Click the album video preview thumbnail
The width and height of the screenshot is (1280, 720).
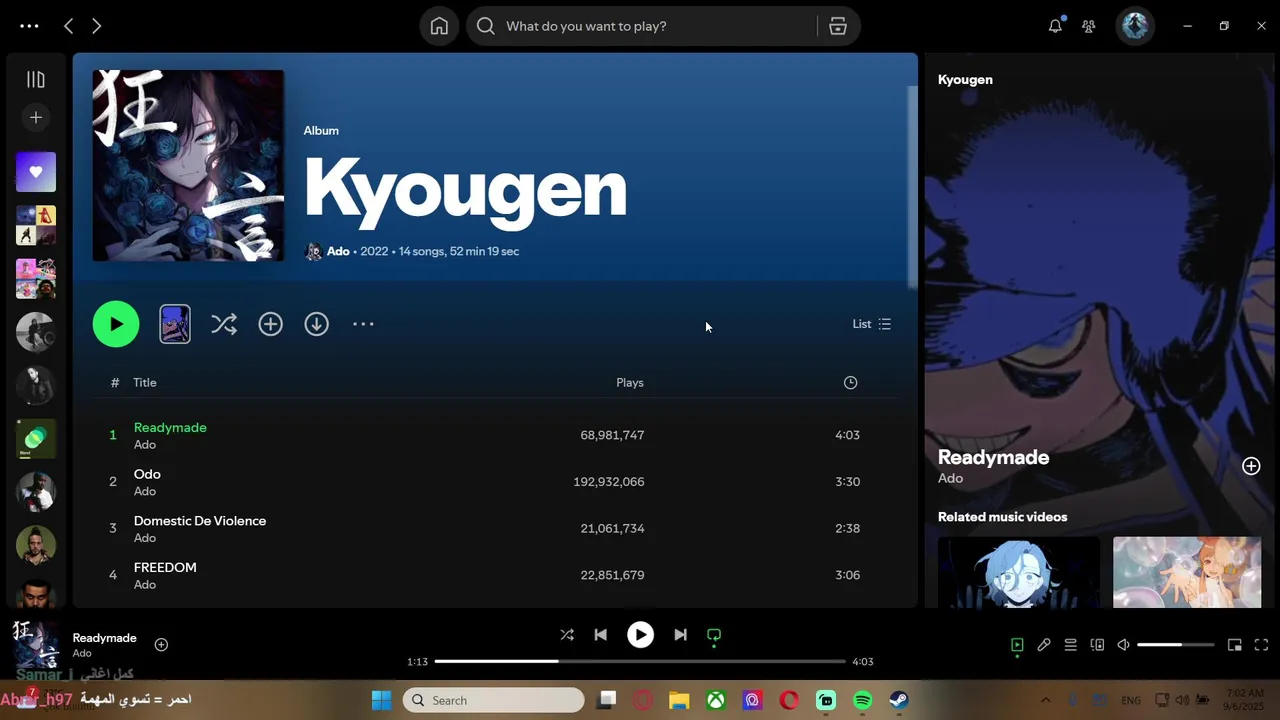point(175,324)
